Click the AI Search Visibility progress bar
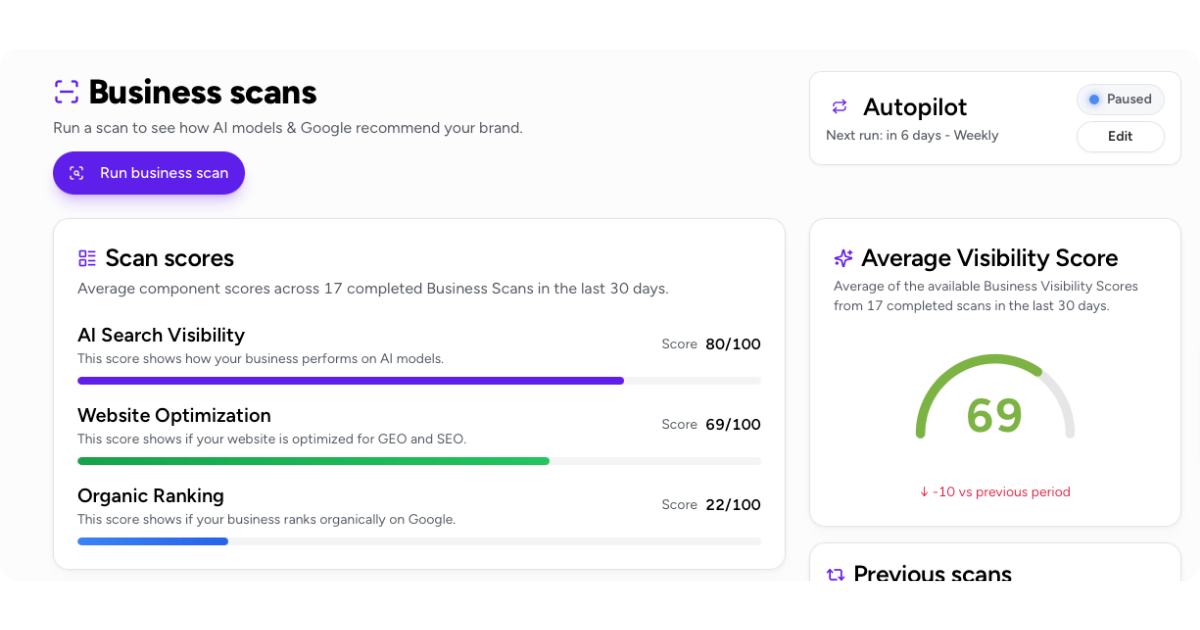This screenshot has height=630, width=1200. (419, 381)
